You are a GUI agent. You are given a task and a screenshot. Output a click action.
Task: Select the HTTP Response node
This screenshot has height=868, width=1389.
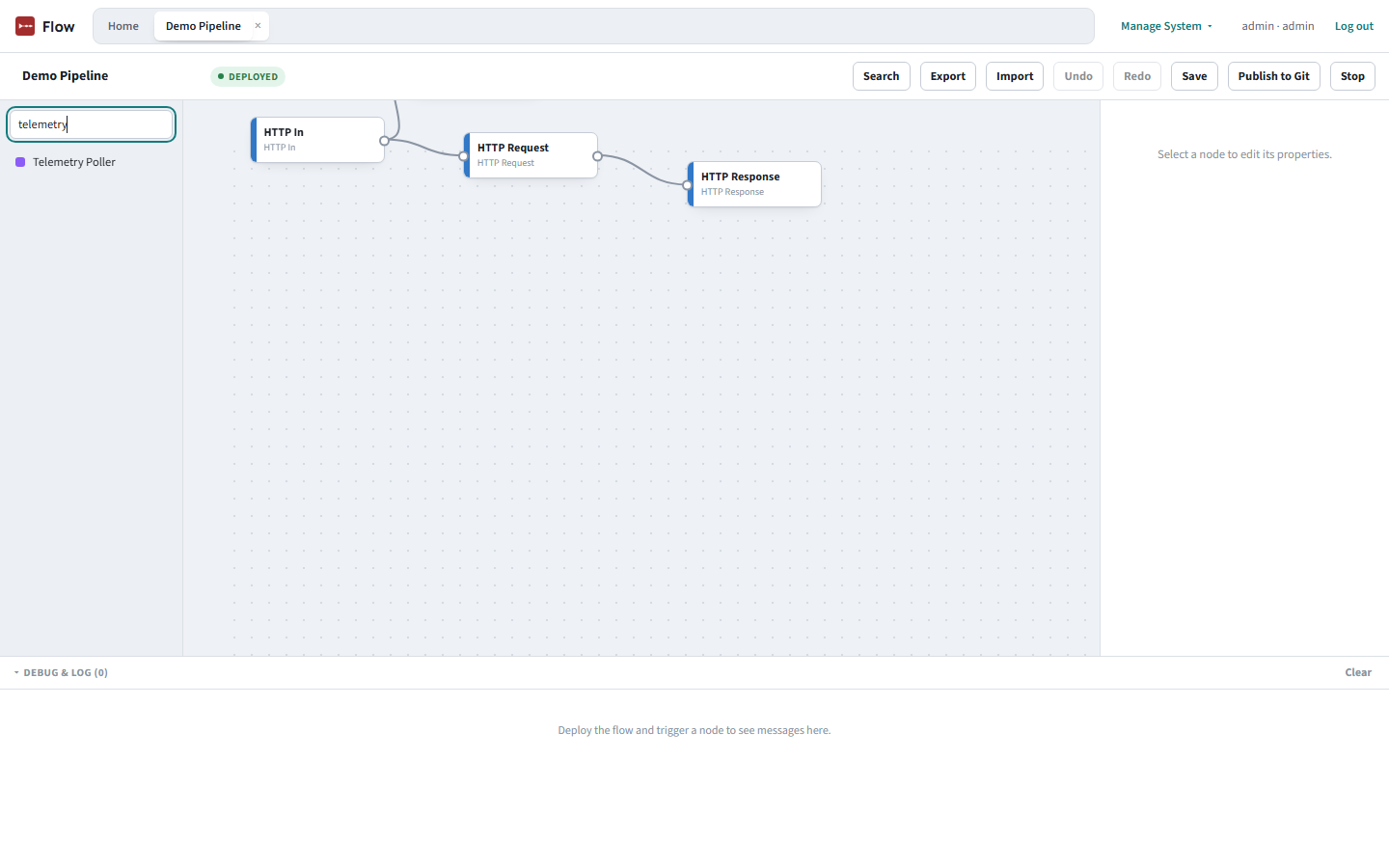pos(754,184)
